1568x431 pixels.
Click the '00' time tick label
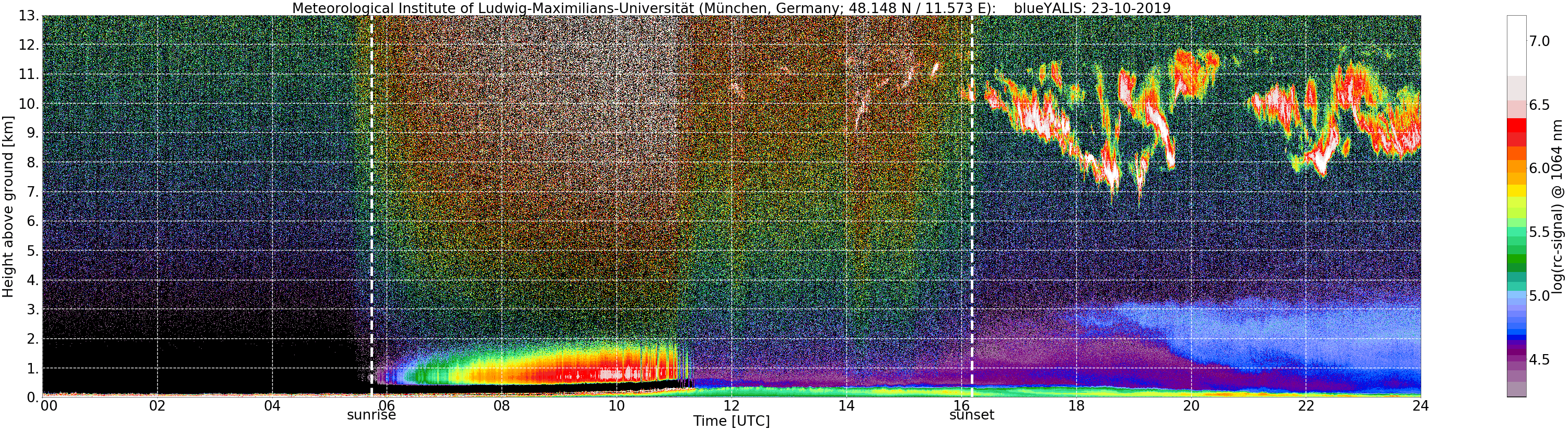(x=49, y=405)
